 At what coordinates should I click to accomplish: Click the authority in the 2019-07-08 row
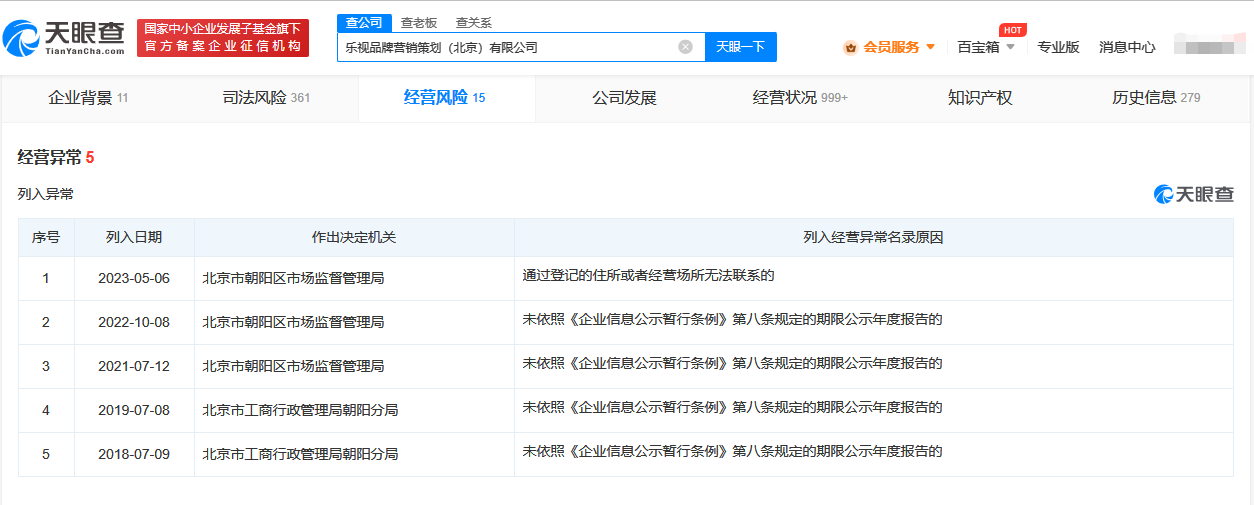(x=300, y=410)
